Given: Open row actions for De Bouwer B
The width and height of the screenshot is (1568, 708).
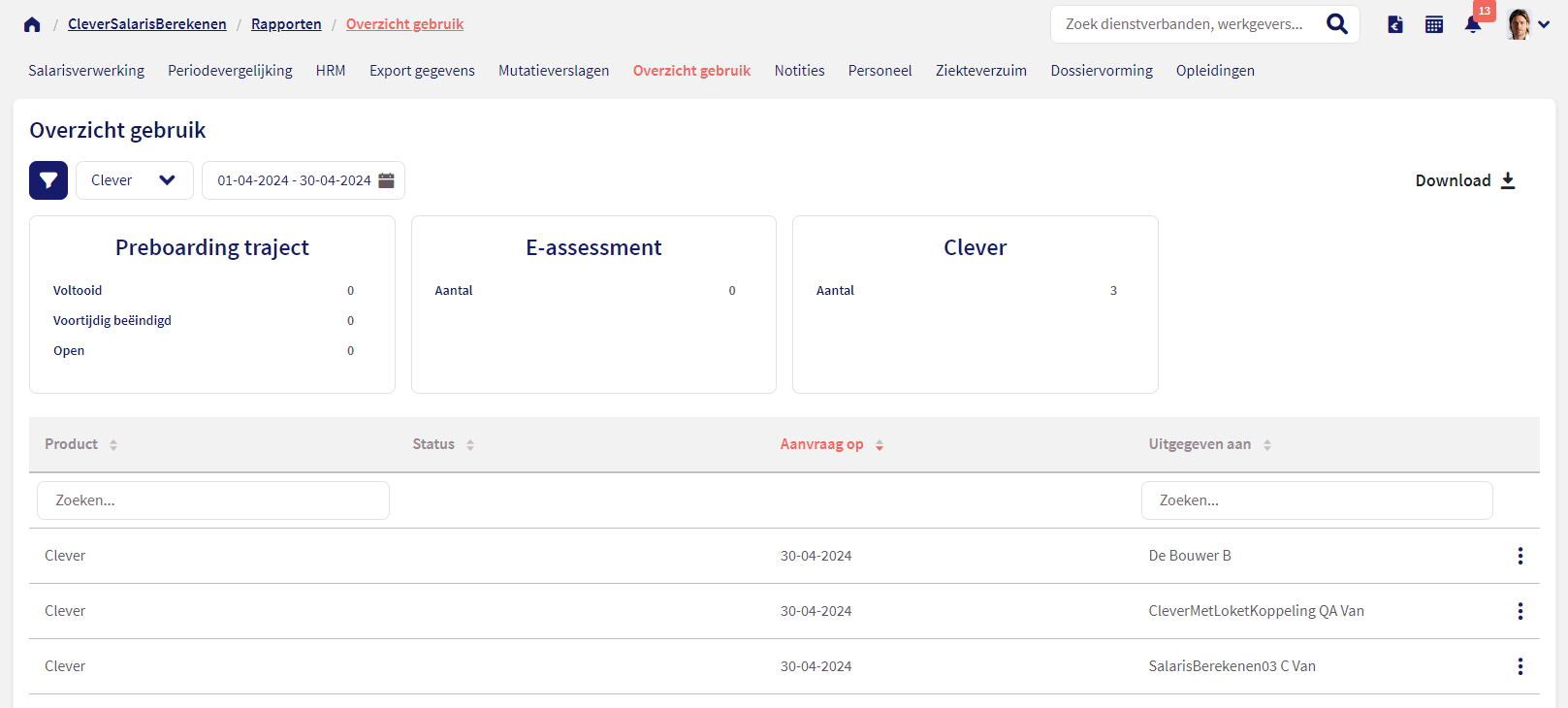Looking at the screenshot, I should 1520,556.
